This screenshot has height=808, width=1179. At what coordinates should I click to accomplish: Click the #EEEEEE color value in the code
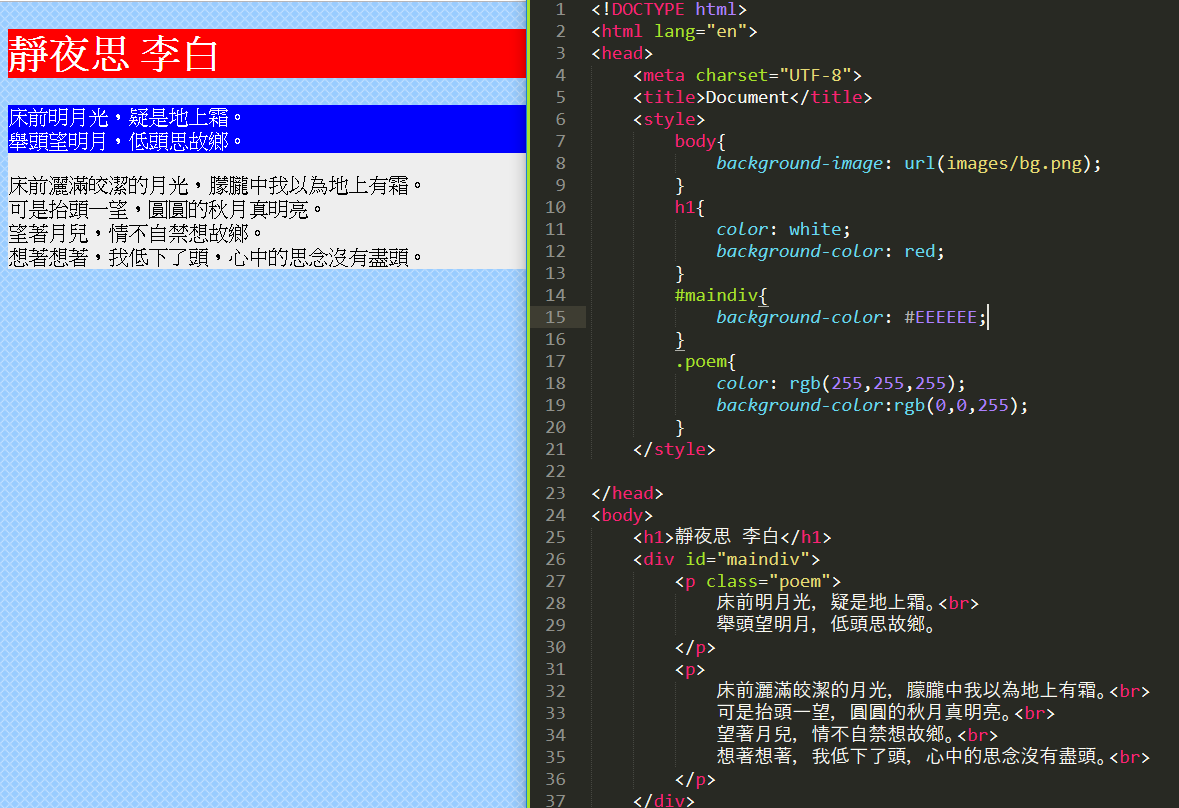940,317
